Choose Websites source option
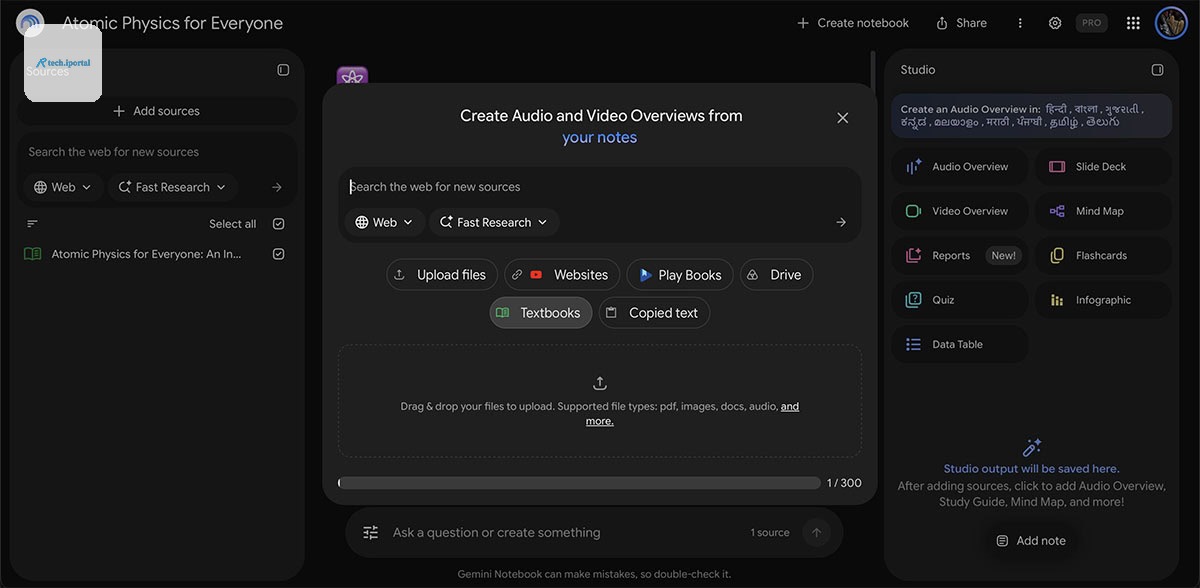The image size is (1200, 588). [x=562, y=275]
